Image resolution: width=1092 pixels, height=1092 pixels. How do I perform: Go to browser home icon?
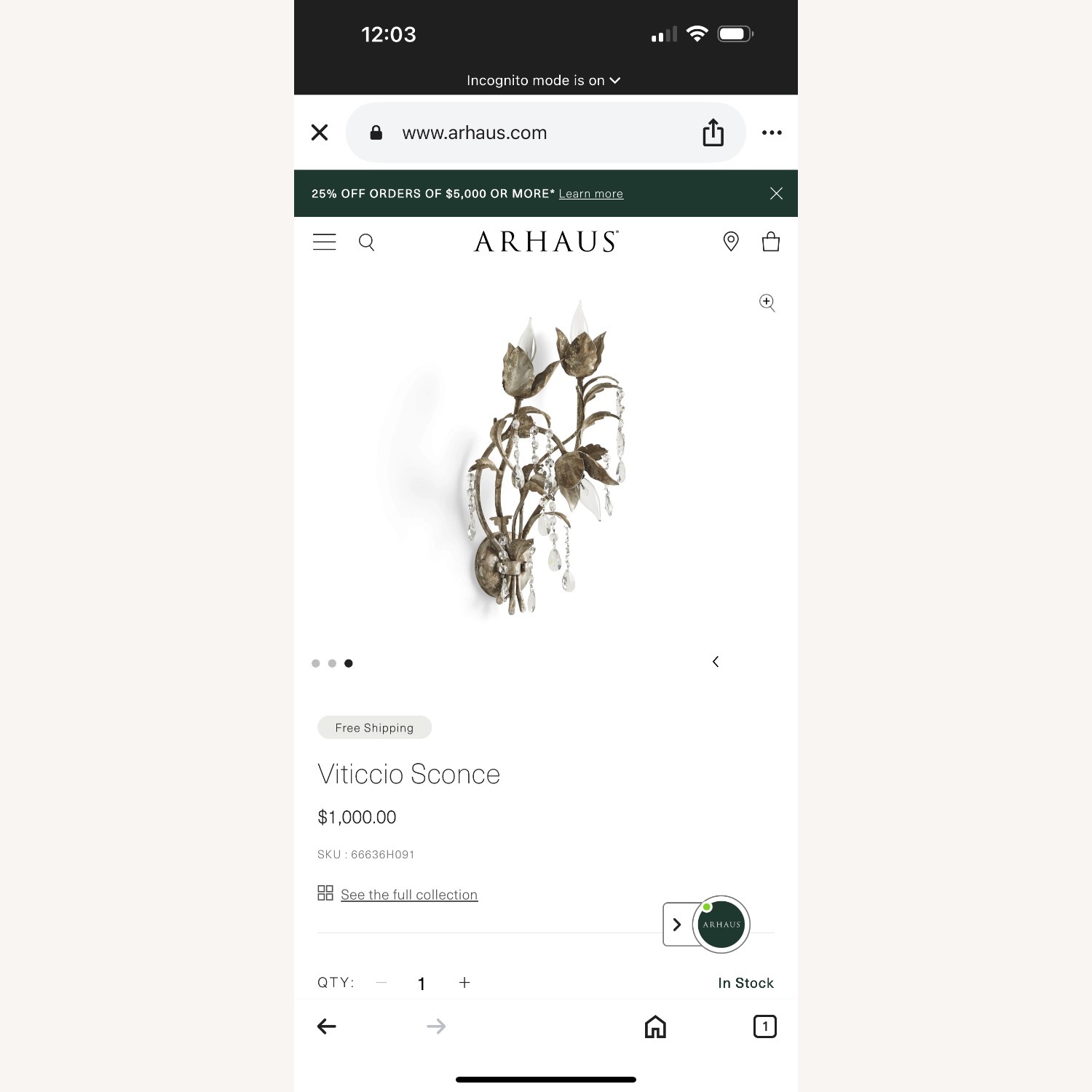[x=655, y=1026]
